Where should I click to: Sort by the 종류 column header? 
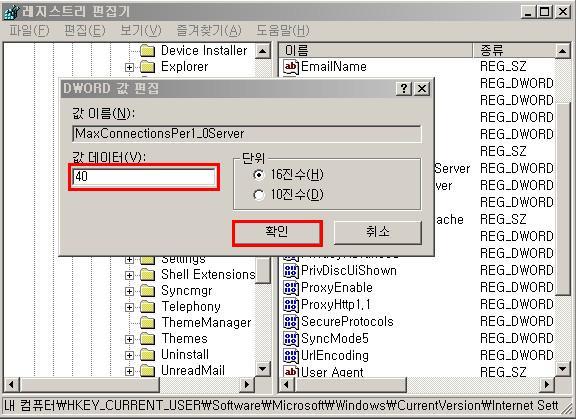tap(514, 50)
